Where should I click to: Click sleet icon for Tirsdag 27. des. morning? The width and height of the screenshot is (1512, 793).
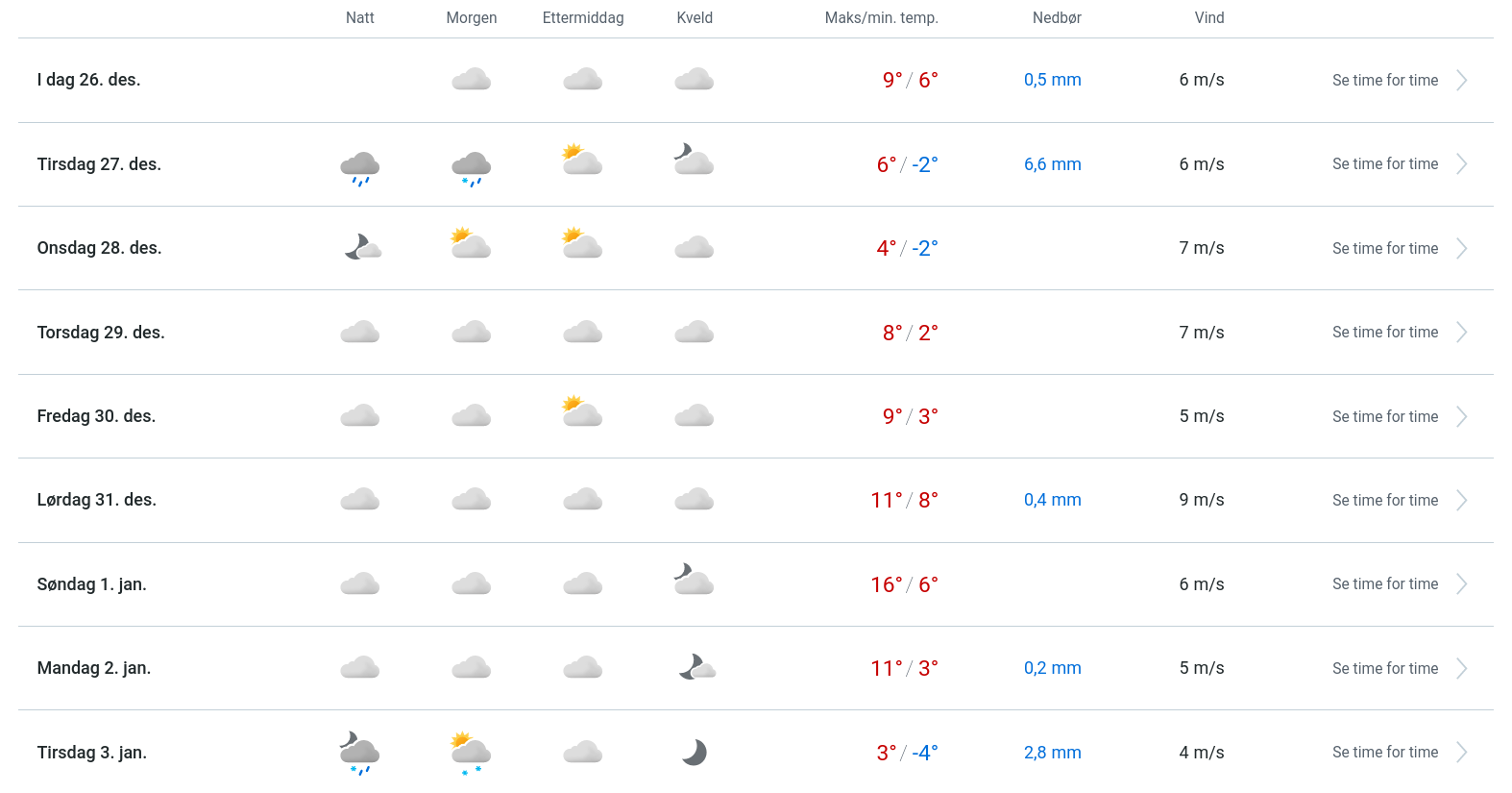click(472, 166)
